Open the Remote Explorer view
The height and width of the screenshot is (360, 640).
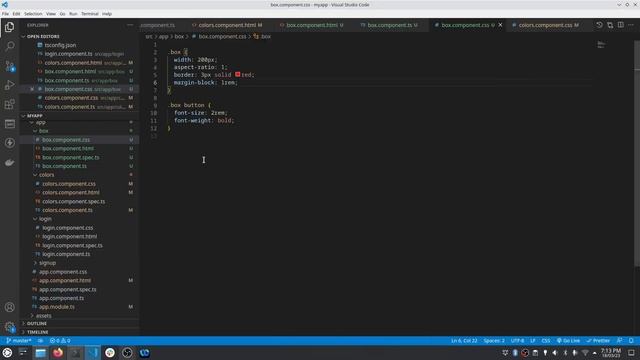(x=9, y=124)
